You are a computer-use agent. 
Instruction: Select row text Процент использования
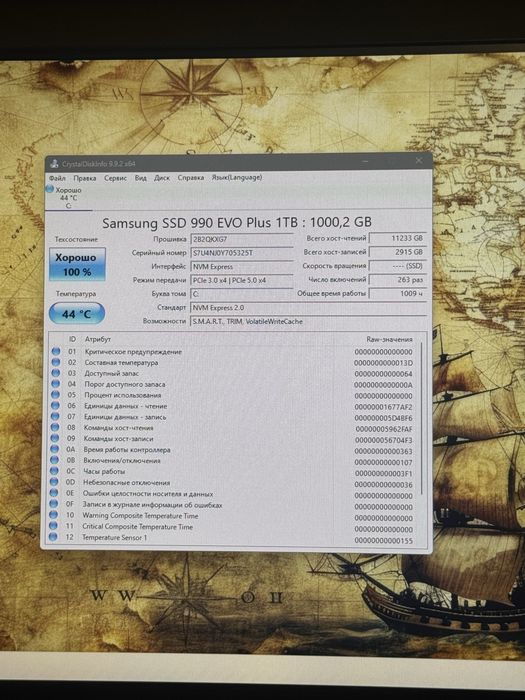[x=123, y=395]
